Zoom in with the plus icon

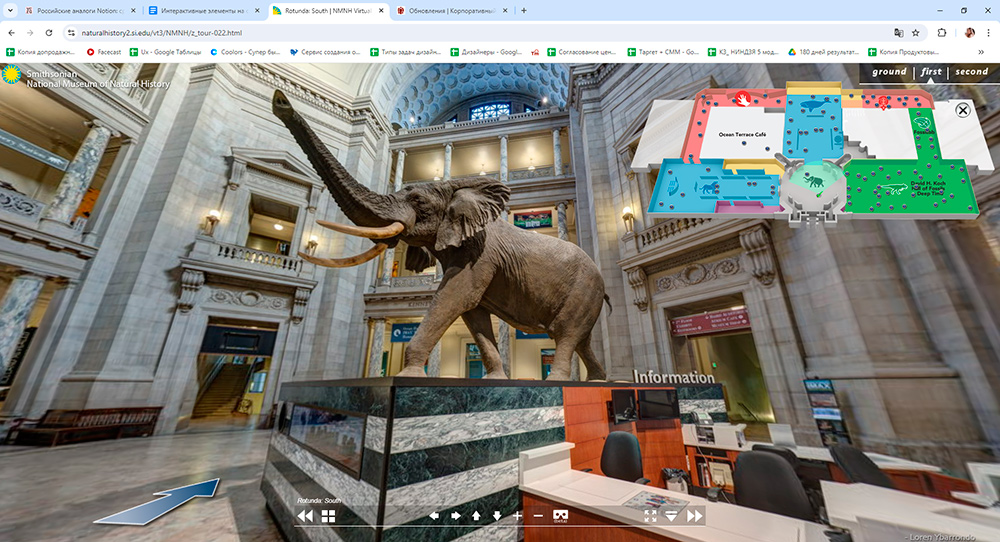click(517, 516)
